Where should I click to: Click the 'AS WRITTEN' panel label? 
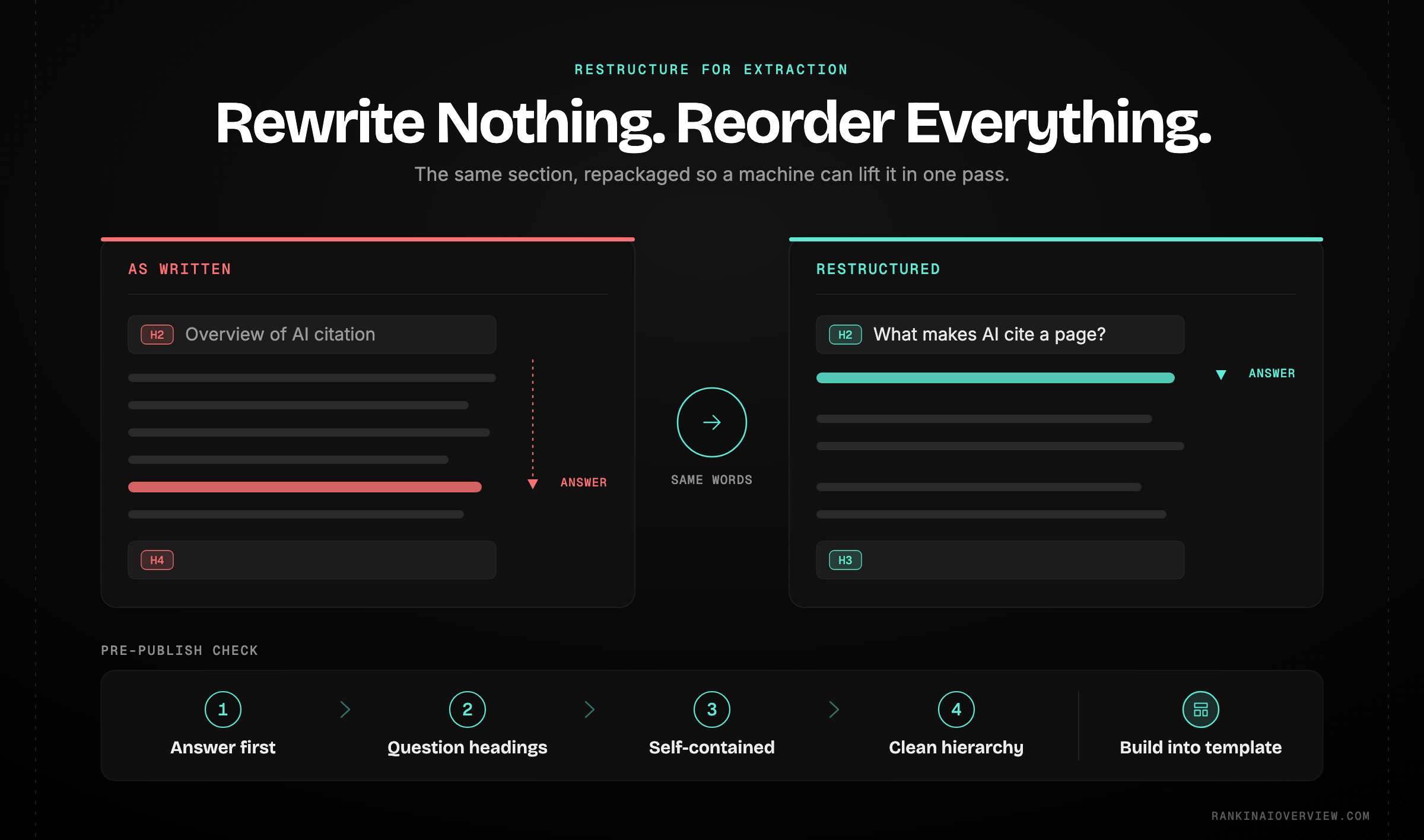pyautogui.click(x=180, y=269)
